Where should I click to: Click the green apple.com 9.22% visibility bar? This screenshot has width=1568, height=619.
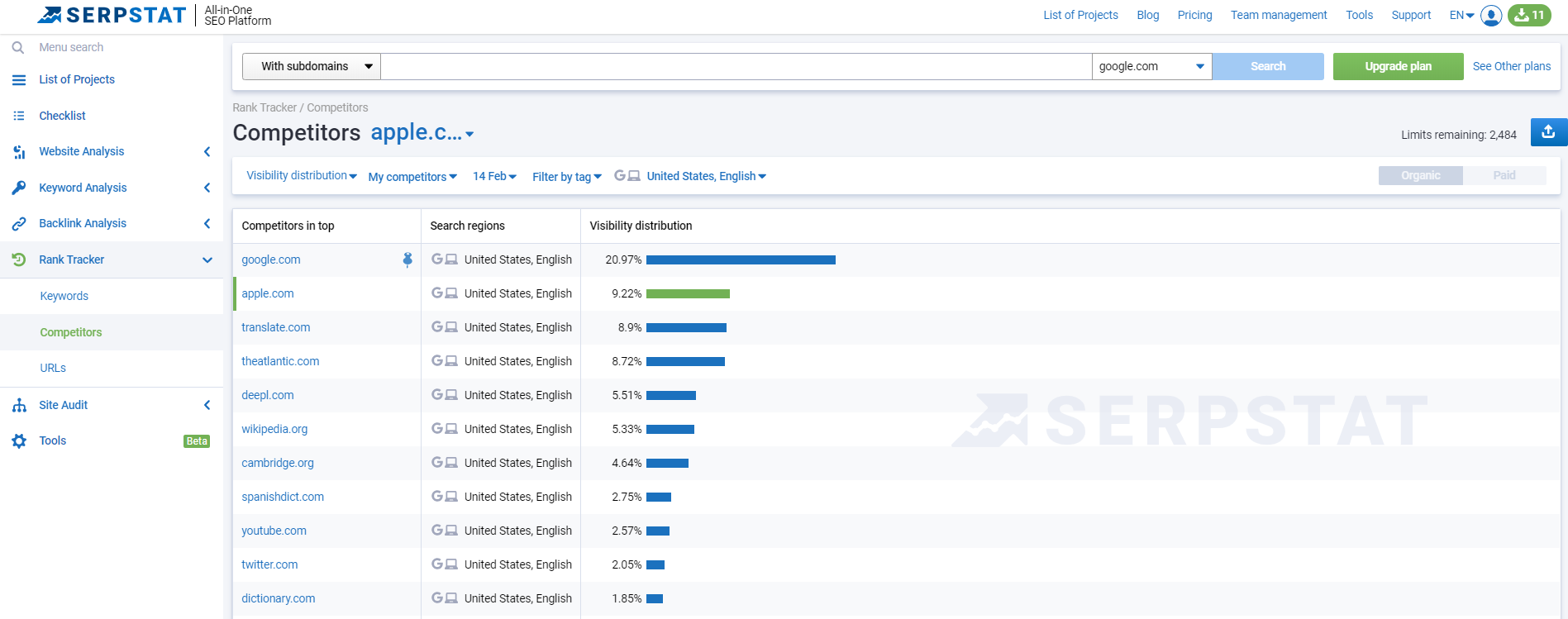[x=688, y=293]
